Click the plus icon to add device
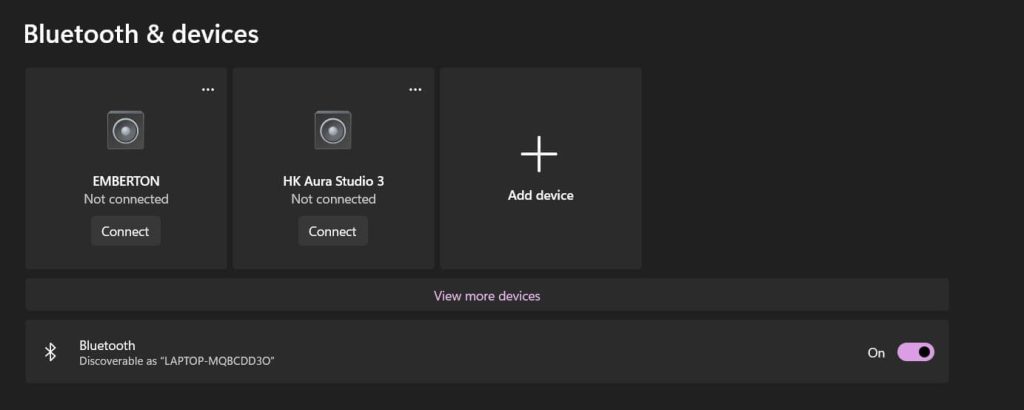 [x=540, y=154]
